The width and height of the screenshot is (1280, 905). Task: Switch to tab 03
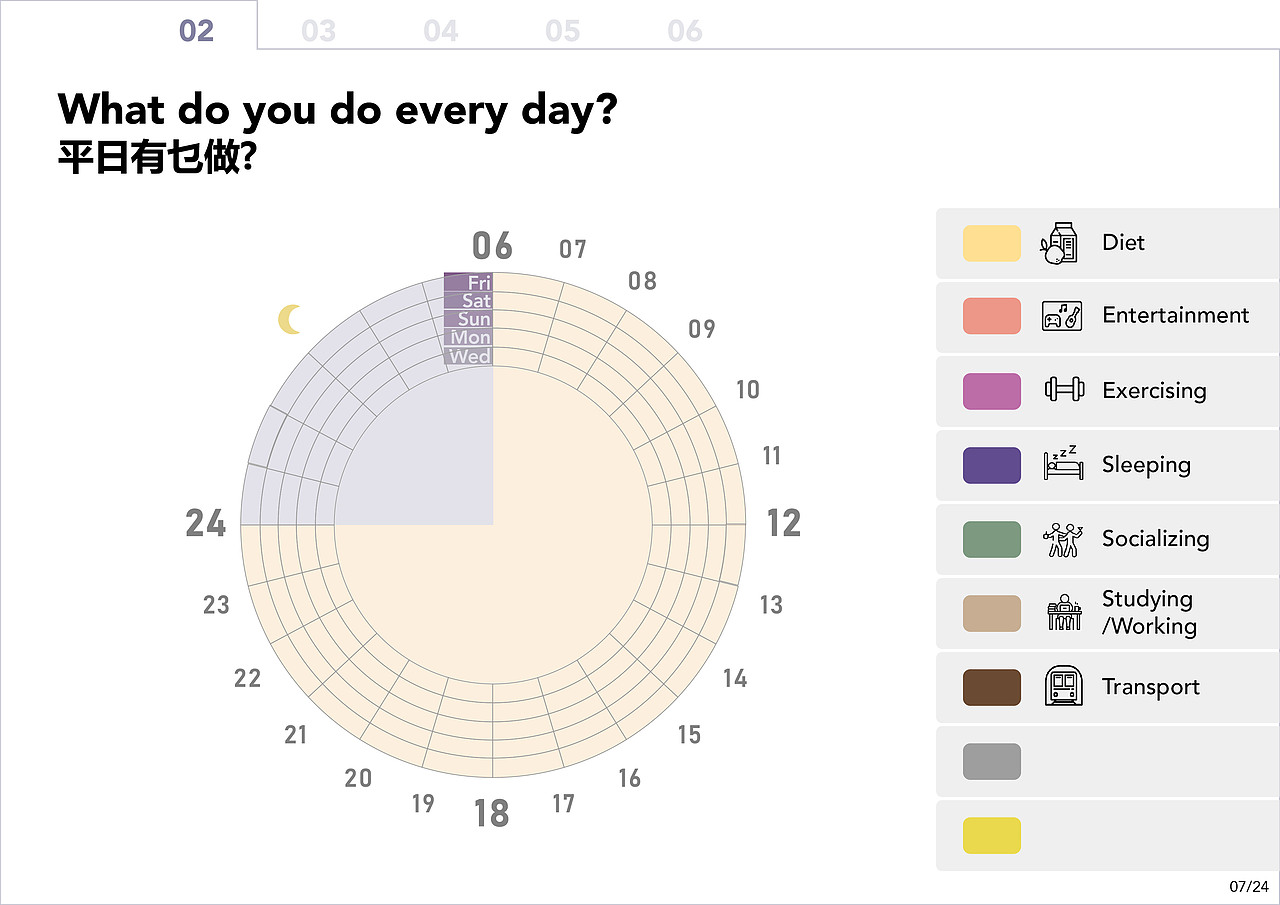[x=318, y=31]
